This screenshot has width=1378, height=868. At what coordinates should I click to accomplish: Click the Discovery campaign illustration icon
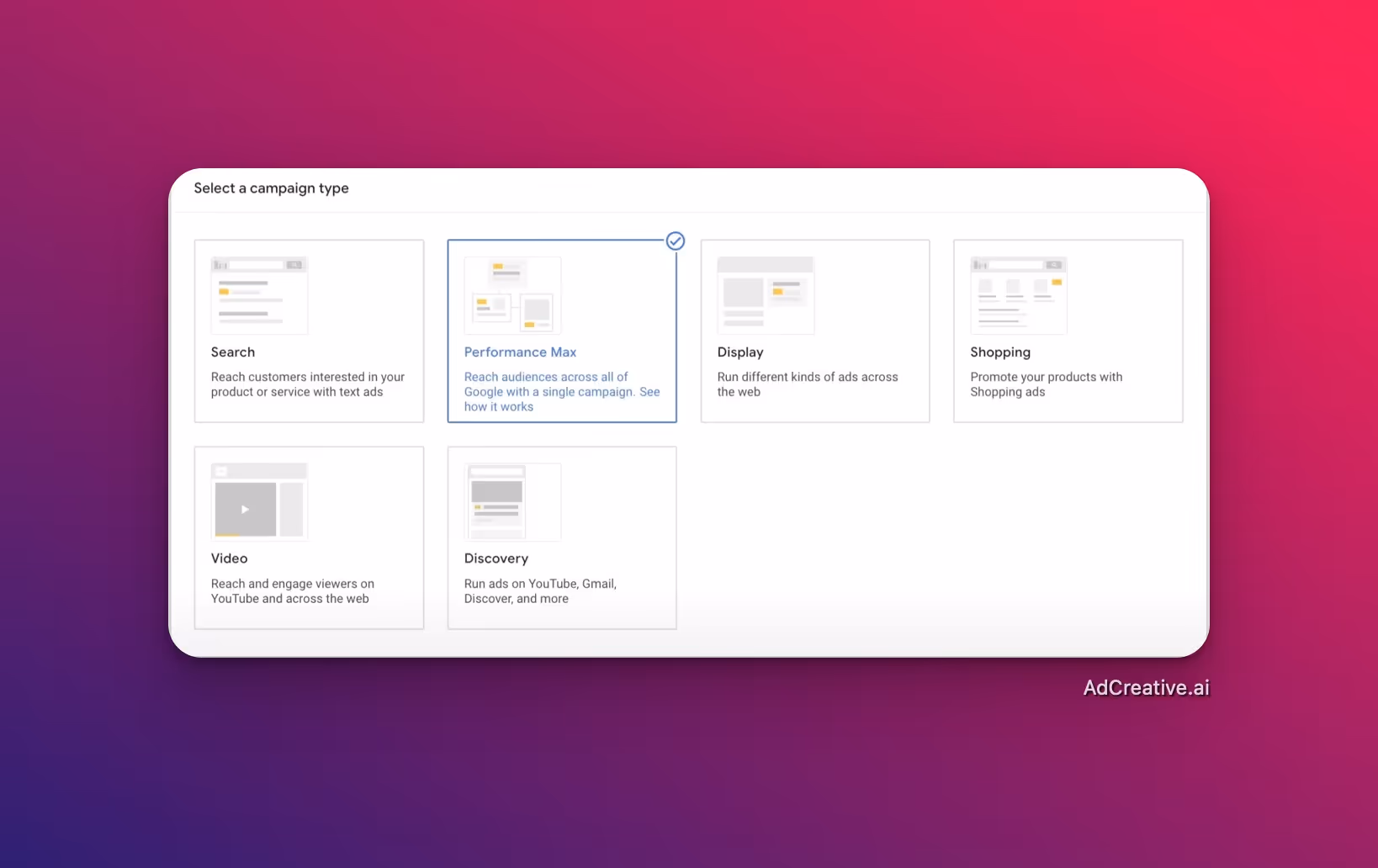coord(512,501)
